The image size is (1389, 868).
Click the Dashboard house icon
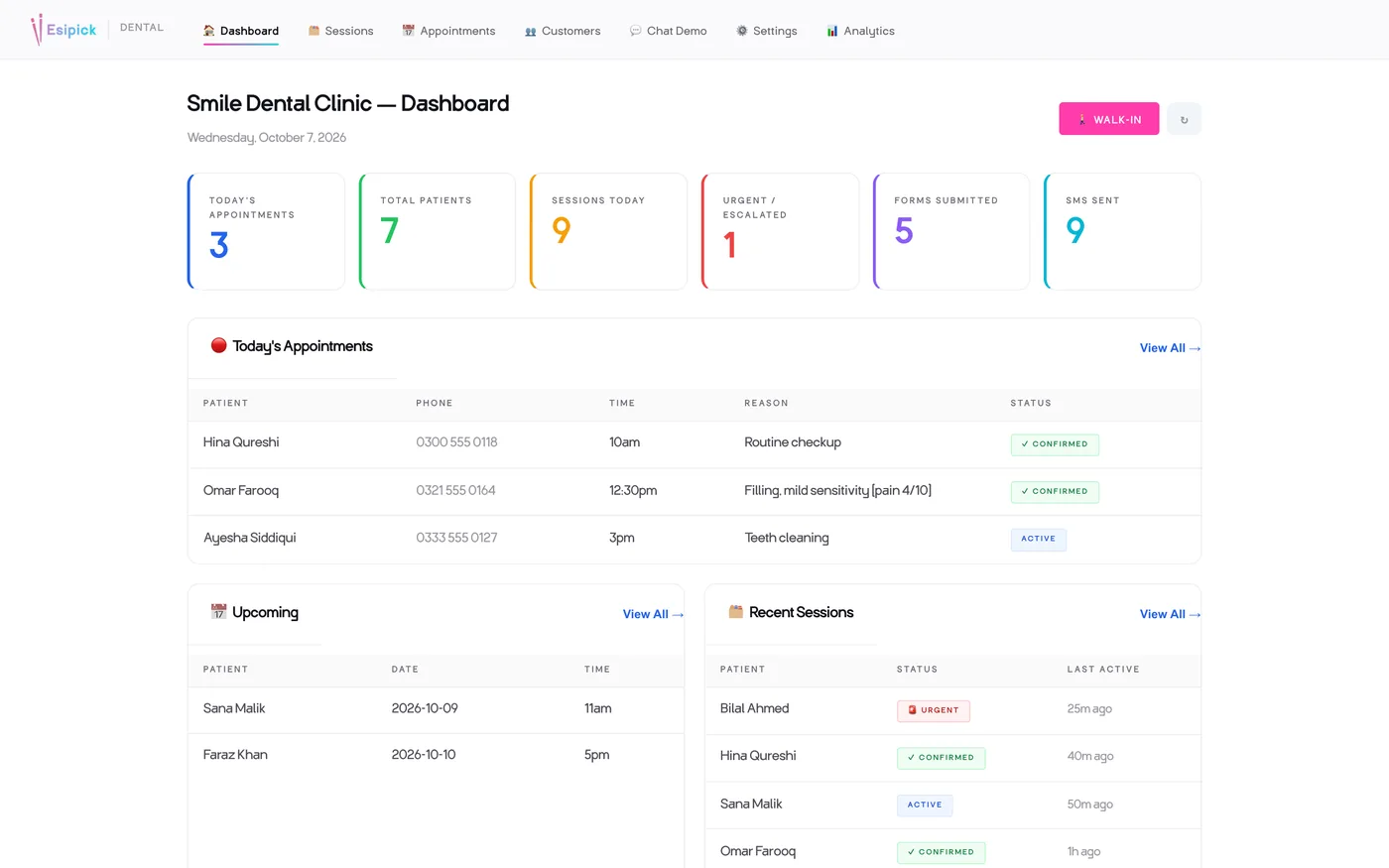point(209,31)
